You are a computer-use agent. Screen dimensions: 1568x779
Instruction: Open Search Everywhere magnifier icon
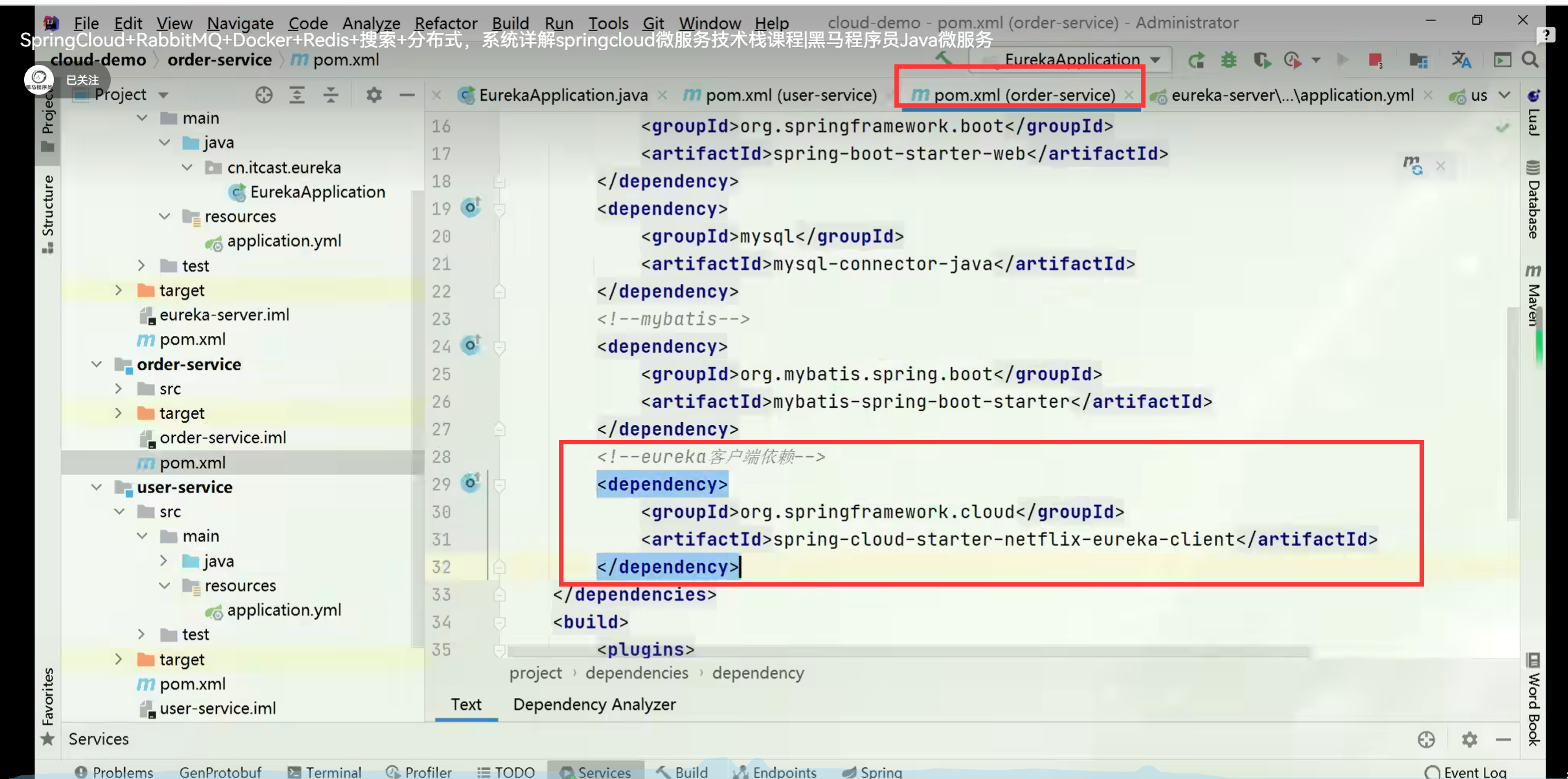coord(1530,60)
